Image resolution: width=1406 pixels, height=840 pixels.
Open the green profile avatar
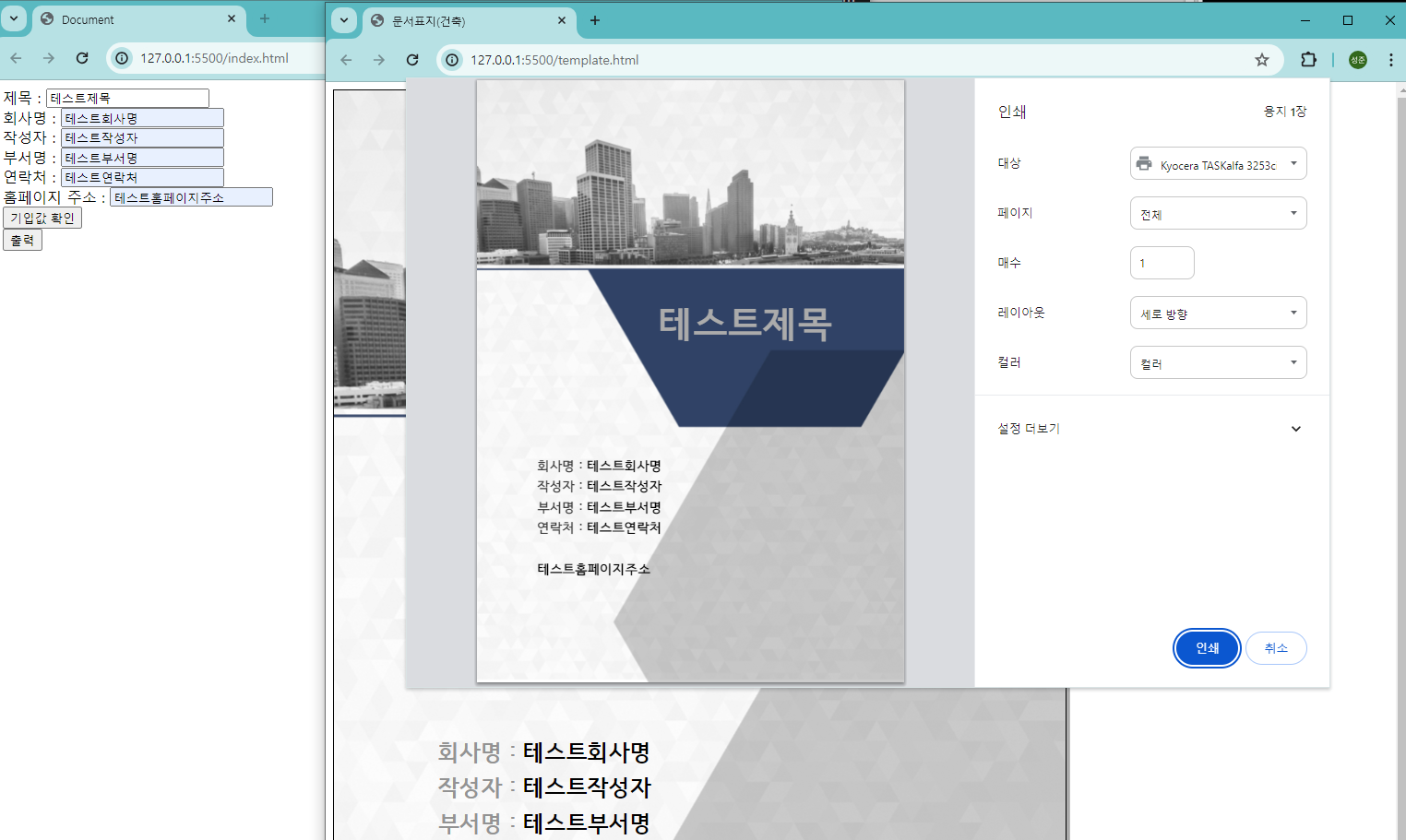tap(1358, 60)
